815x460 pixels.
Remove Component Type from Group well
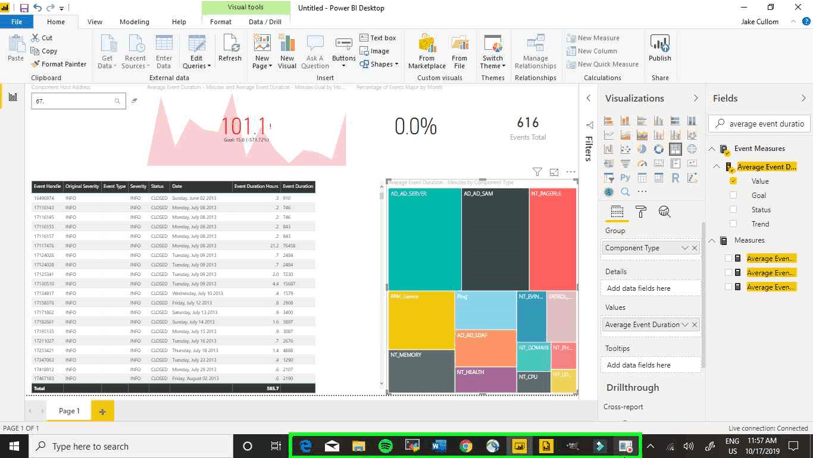(694, 248)
